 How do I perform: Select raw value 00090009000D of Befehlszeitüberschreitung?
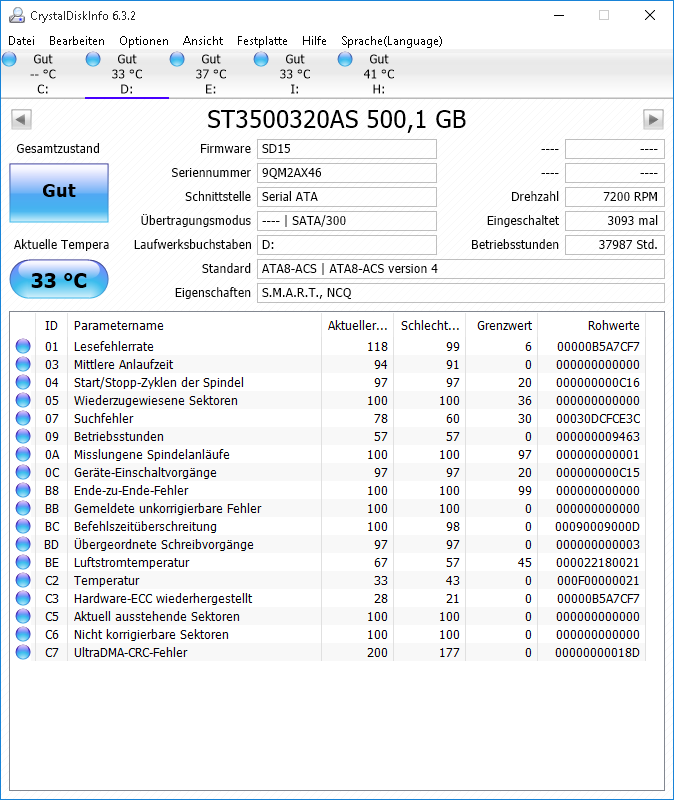[597, 527]
